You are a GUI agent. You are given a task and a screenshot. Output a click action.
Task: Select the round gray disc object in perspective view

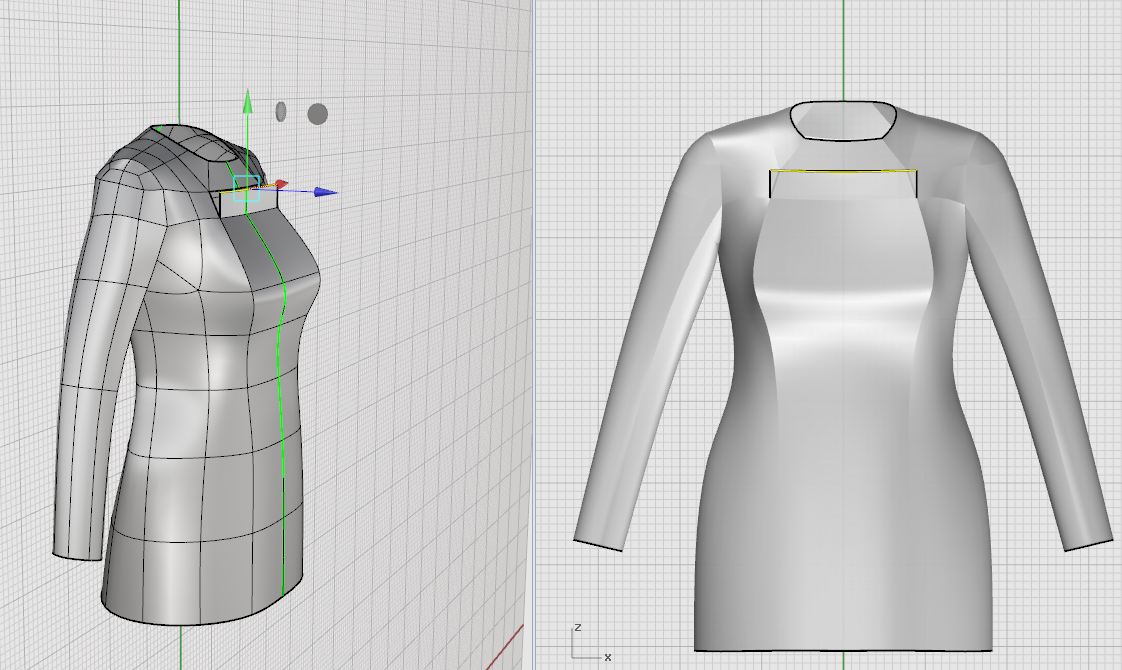point(318,114)
